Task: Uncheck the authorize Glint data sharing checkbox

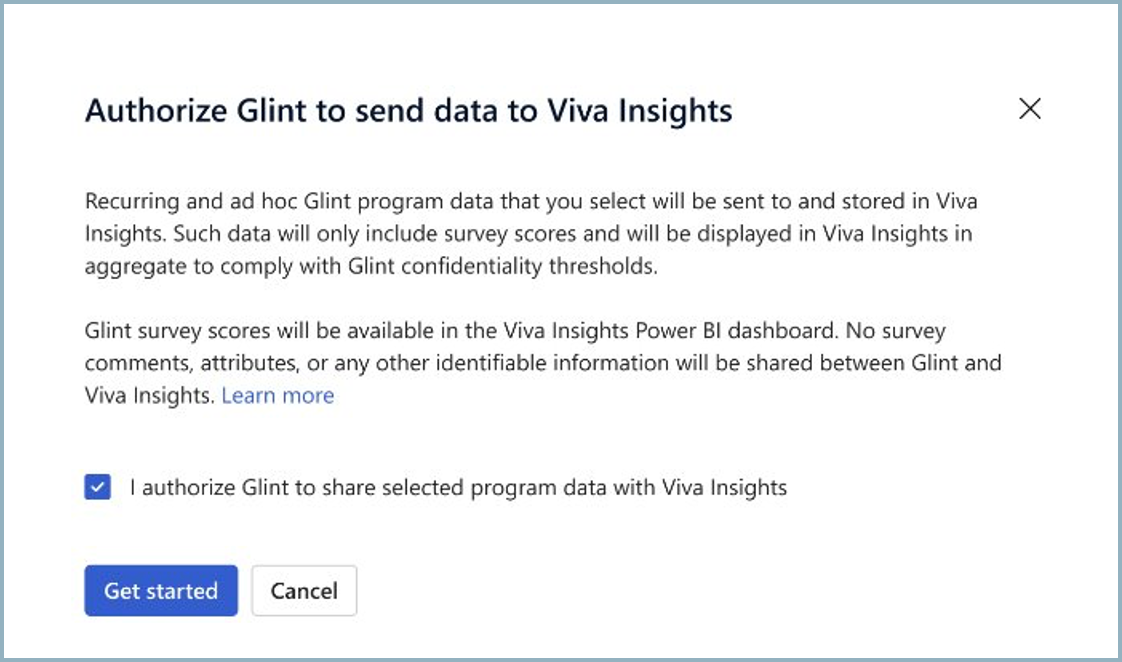Action: 97,487
